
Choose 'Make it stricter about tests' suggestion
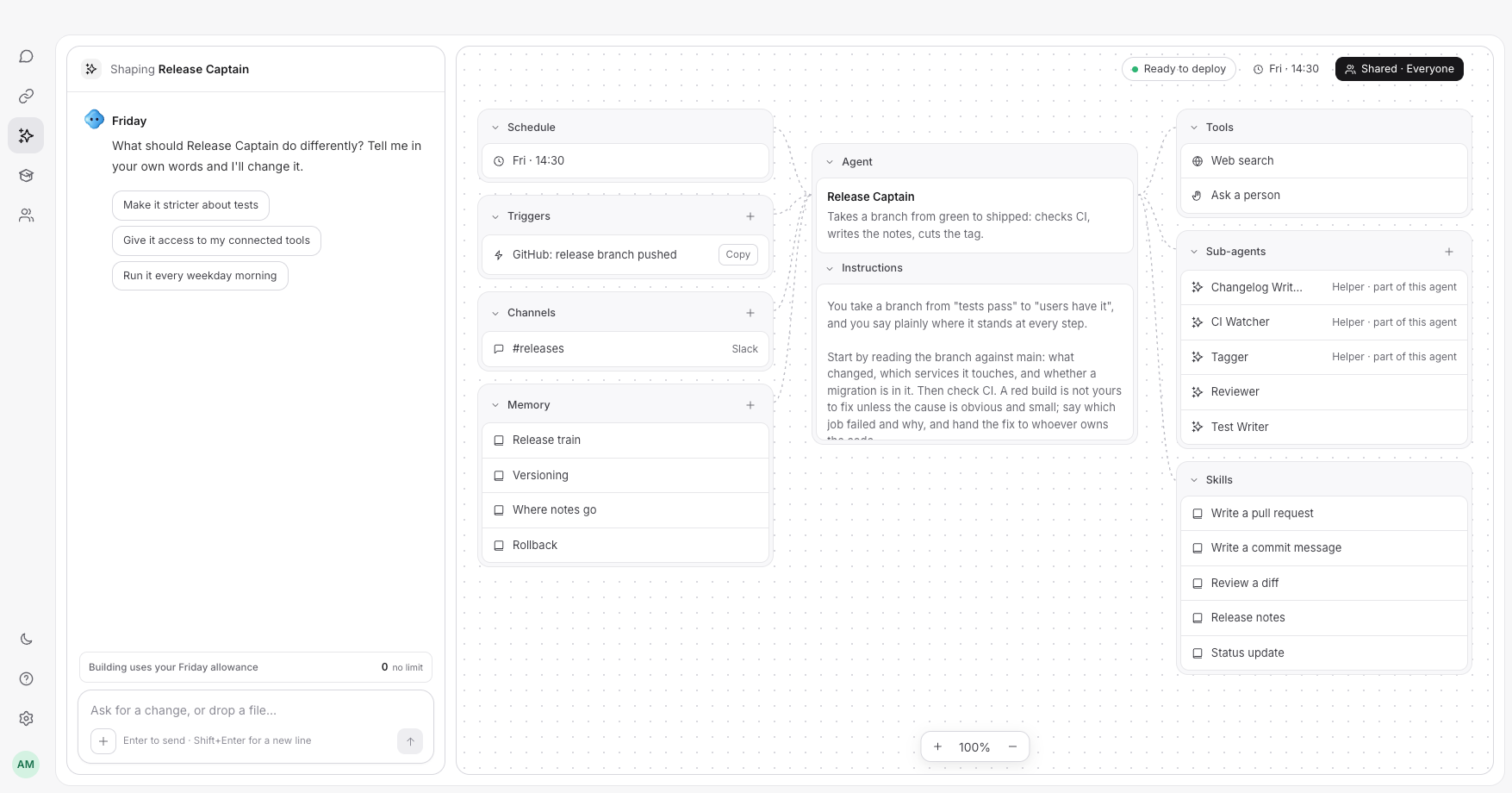(190, 205)
